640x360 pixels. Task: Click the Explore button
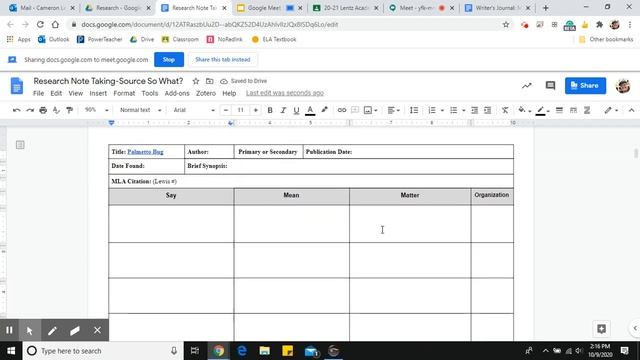[601, 329]
